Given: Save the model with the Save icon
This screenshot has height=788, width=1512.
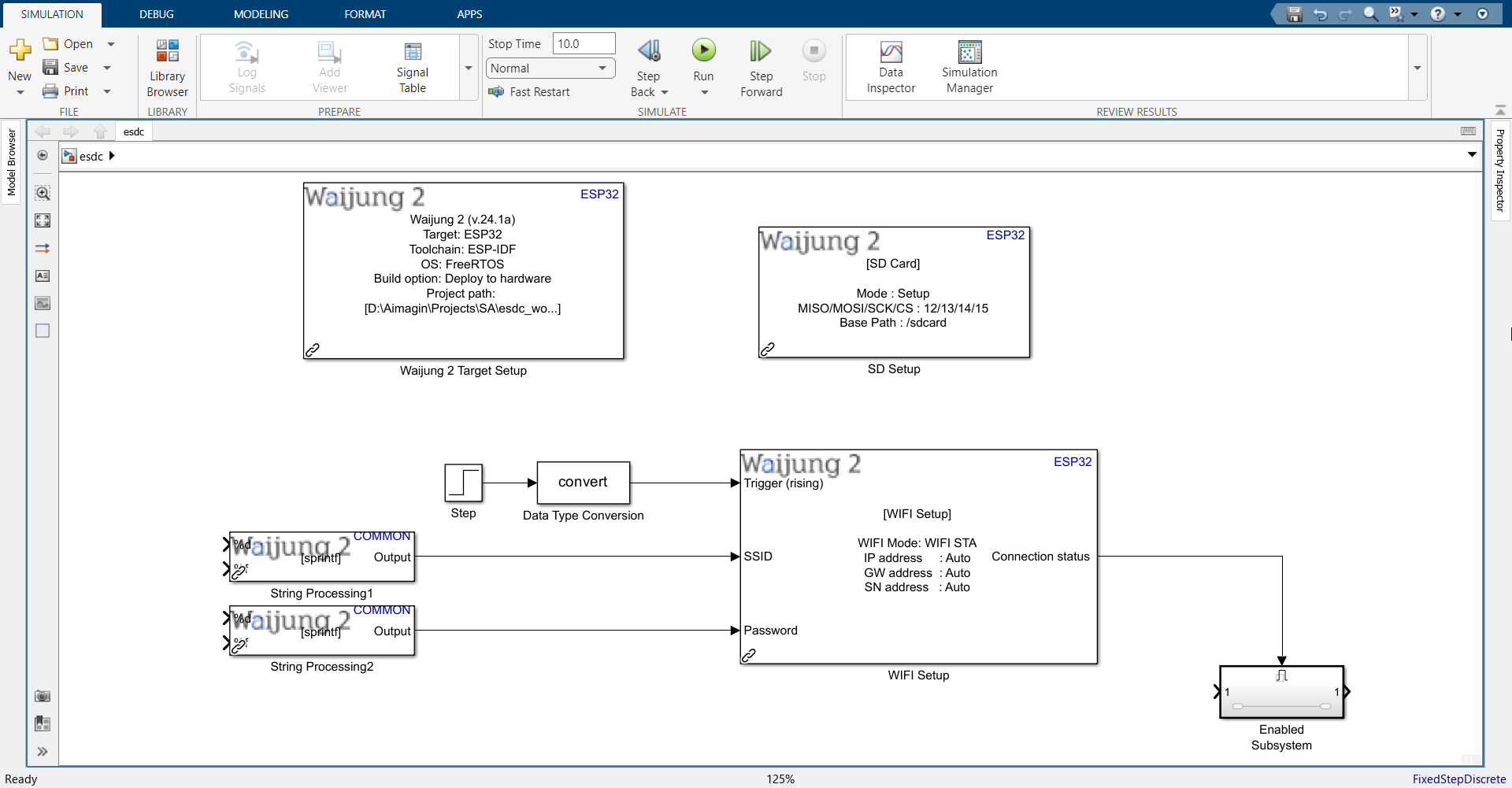Looking at the screenshot, I should (50, 68).
